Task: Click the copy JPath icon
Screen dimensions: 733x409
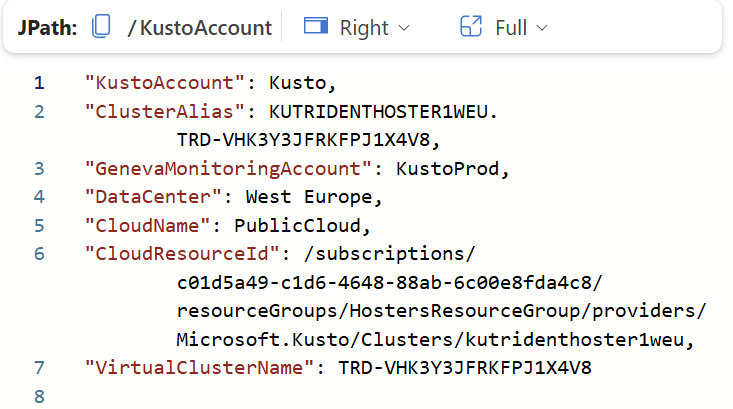Action: click(x=100, y=28)
